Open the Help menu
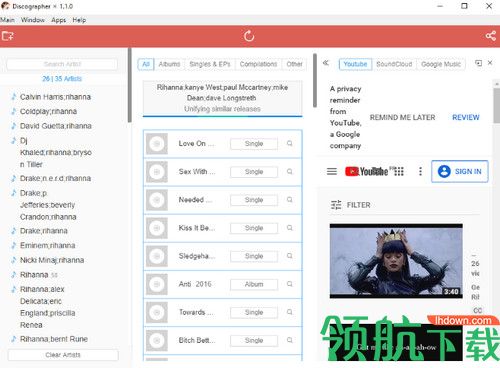This screenshot has width=500, height=368. click(79, 20)
